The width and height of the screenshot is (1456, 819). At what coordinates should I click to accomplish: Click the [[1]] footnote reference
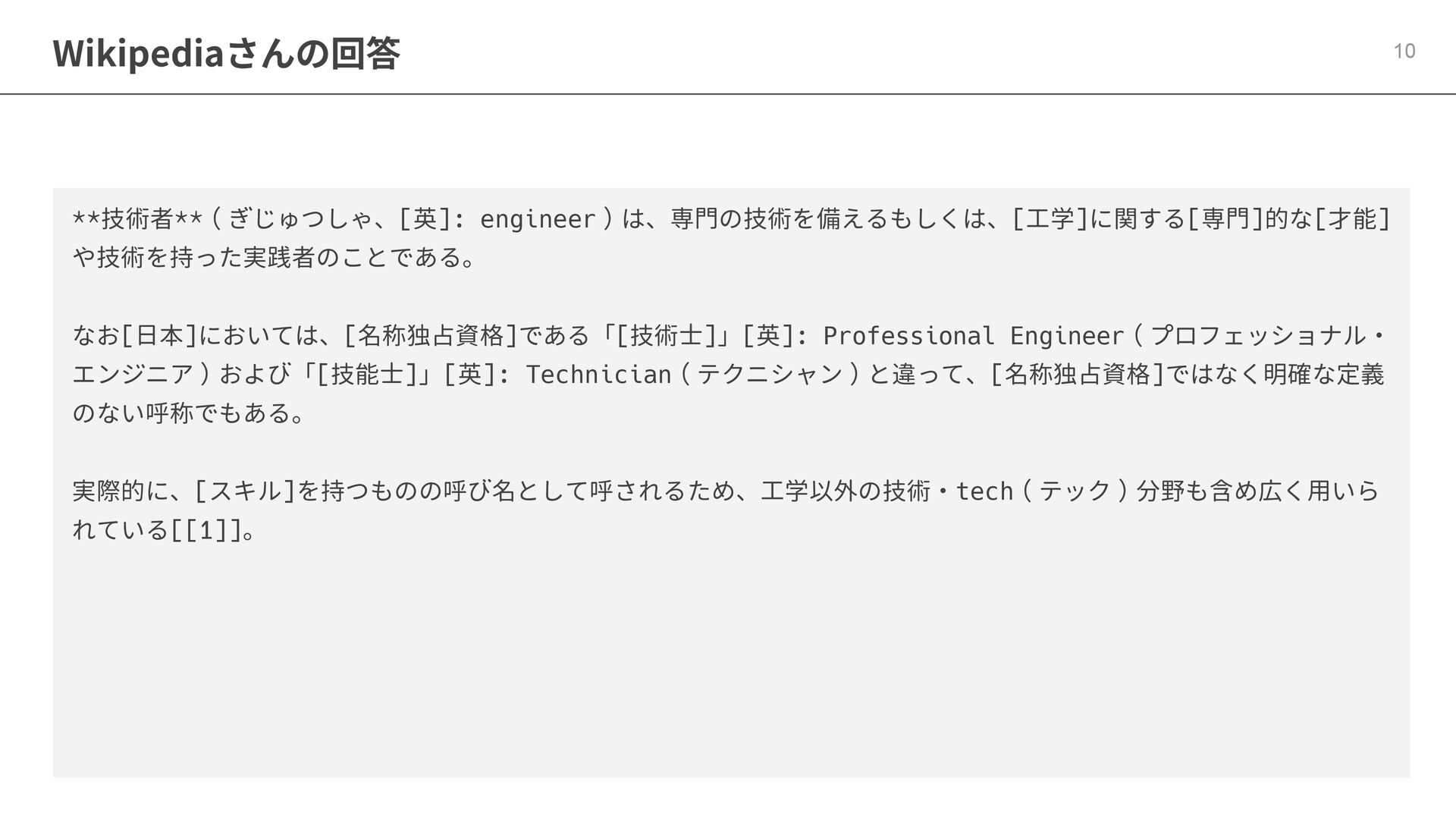tap(207, 530)
